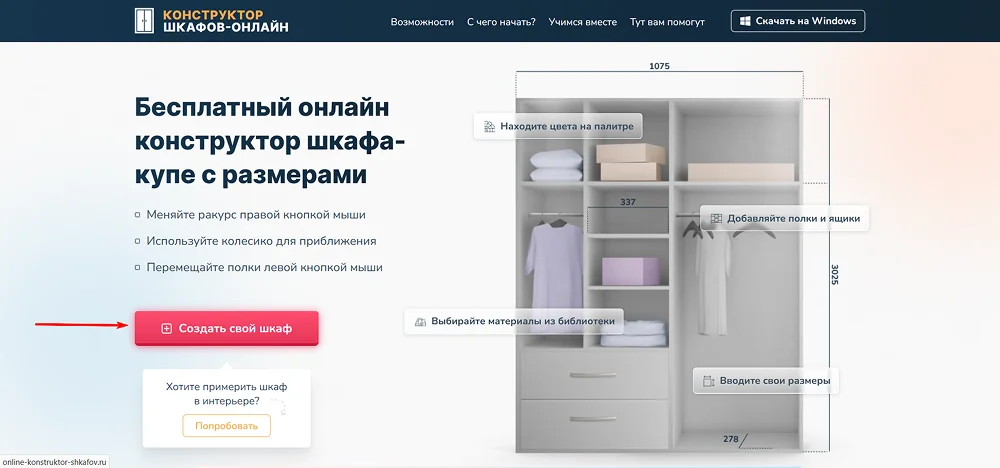
Task: Click the wardrobe logo icon in header
Action: pos(145,21)
